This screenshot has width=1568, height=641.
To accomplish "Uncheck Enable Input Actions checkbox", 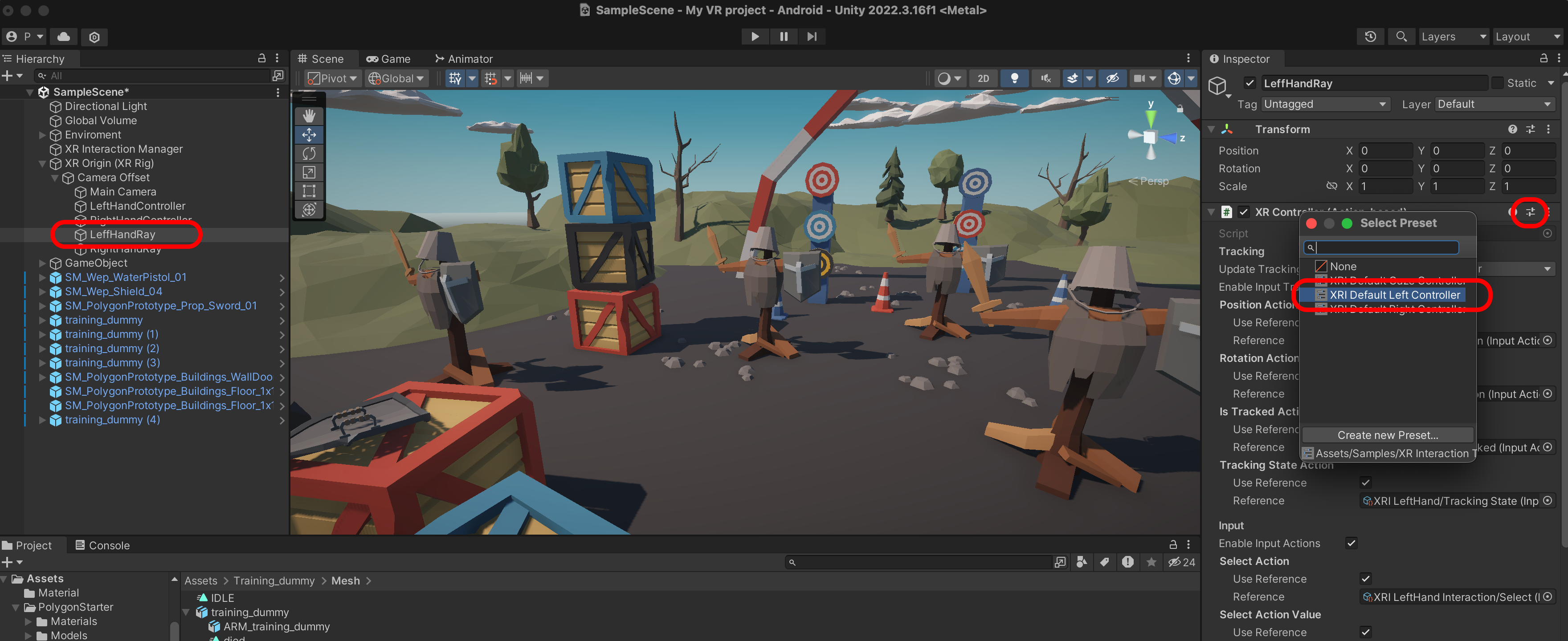I will [1352, 543].
